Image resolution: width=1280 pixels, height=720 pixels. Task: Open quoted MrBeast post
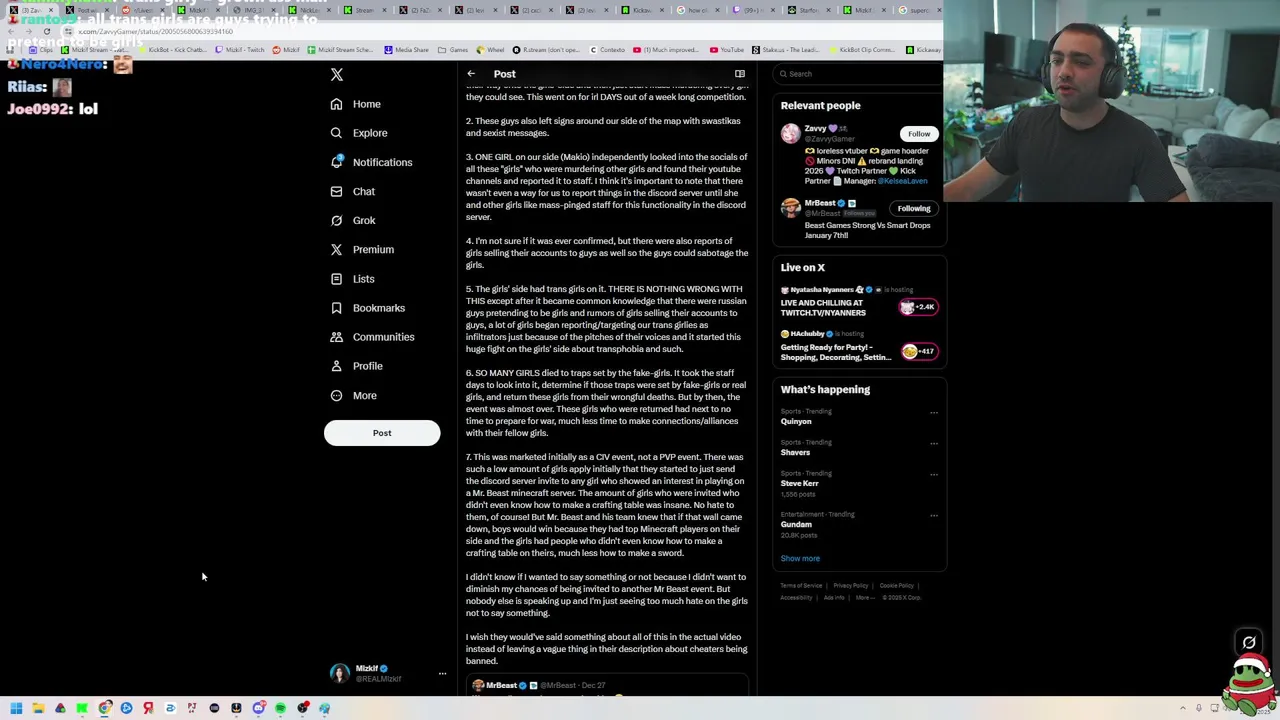[607, 686]
